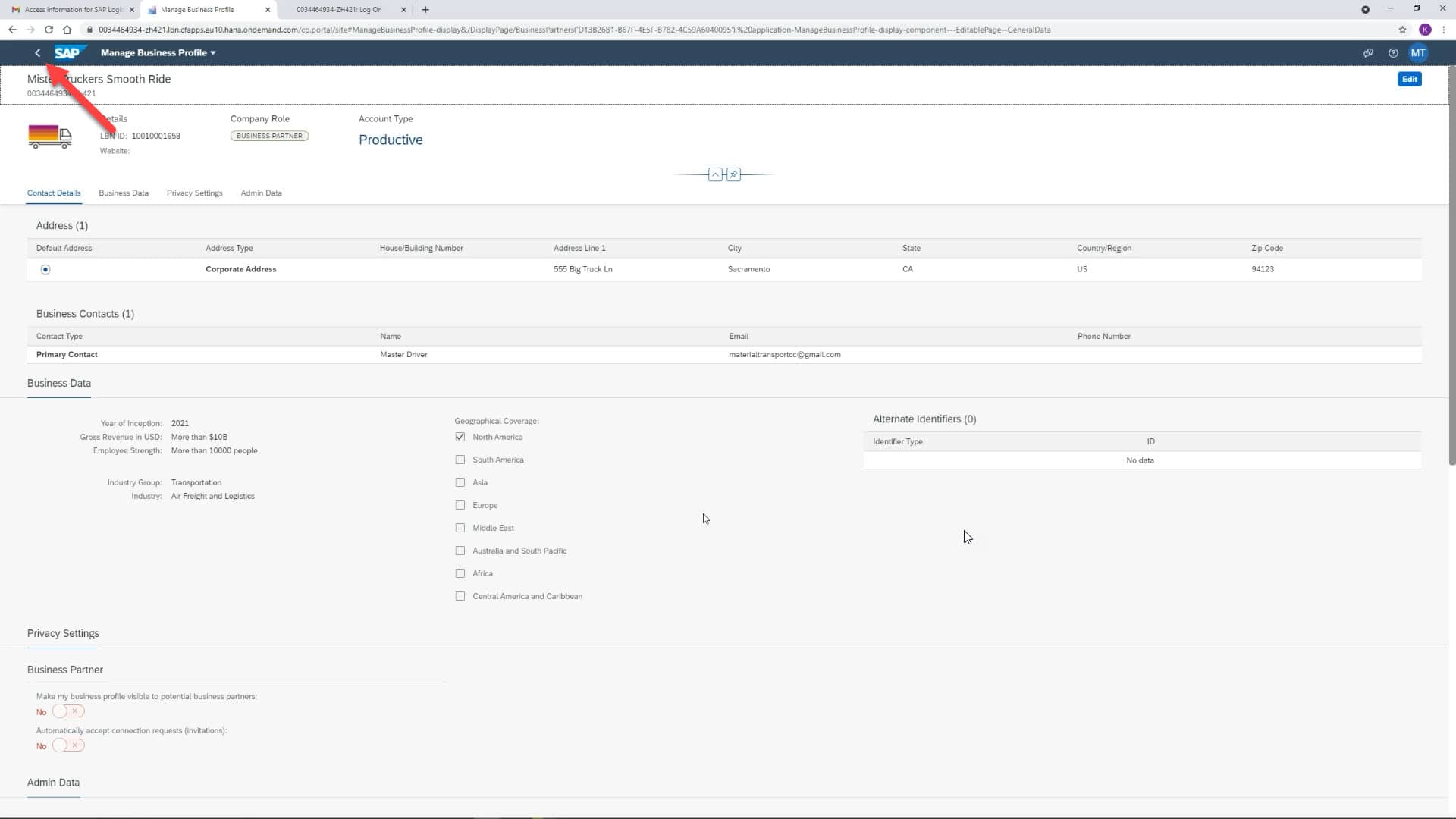Click the LBN ID 10010001658 value

(x=155, y=136)
